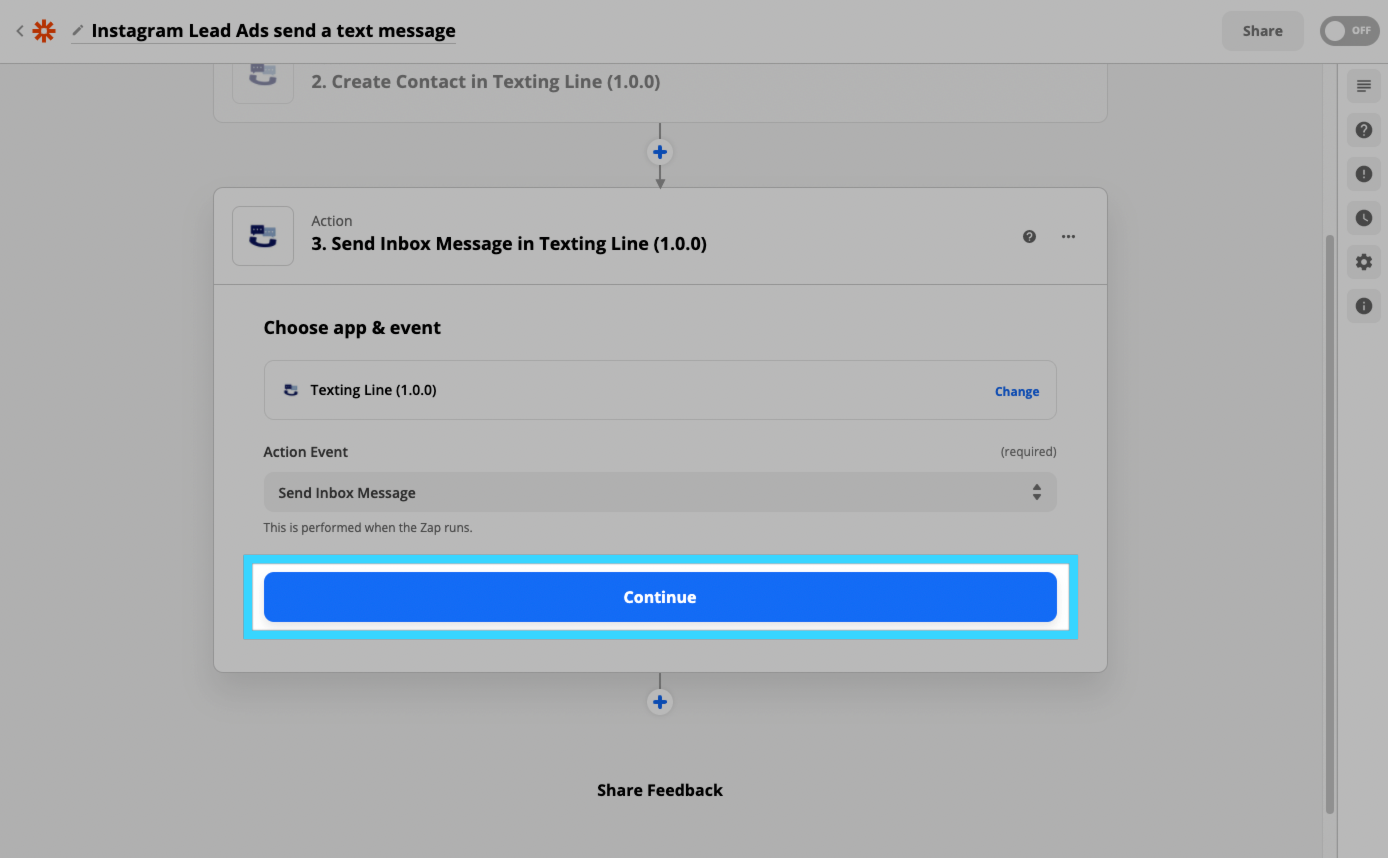
Task: Click the vertical page scrollbar
Action: point(1330,524)
